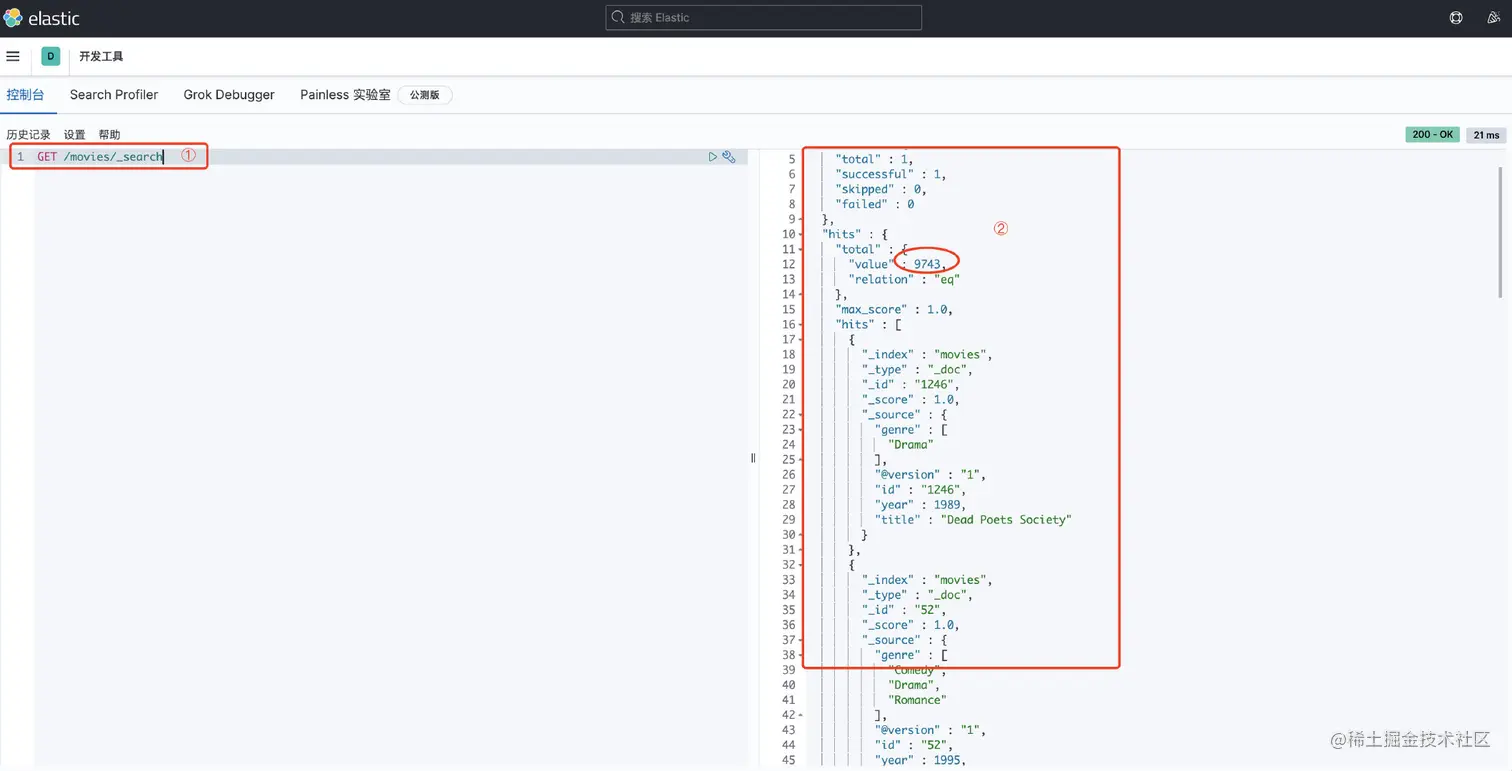
Task: Collapse the fold arrow at line 16
Action: click(800, 324)
